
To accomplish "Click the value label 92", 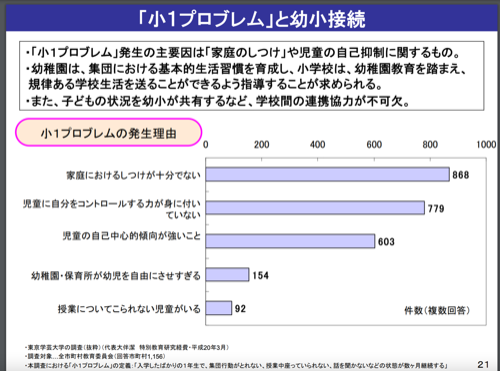I will click(x=240, y=309).
